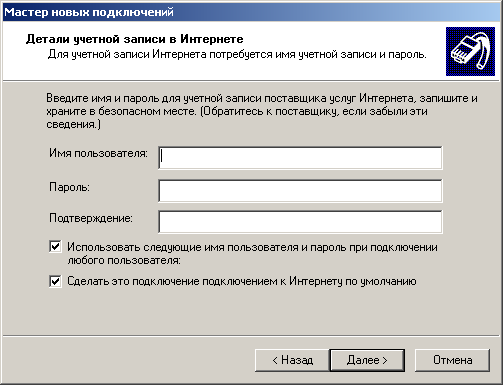
Task: Click subtitle about account name and password
Action: [x=237, y=54]
